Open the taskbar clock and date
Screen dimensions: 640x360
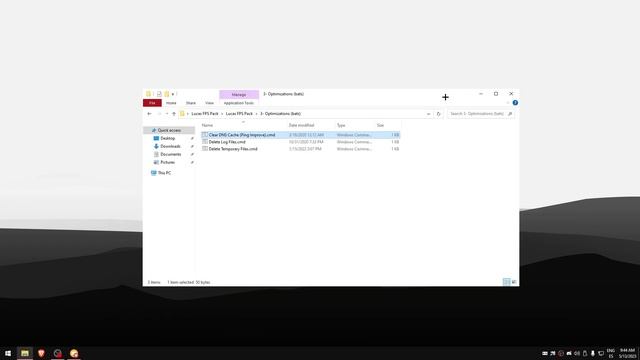point(627,353)
